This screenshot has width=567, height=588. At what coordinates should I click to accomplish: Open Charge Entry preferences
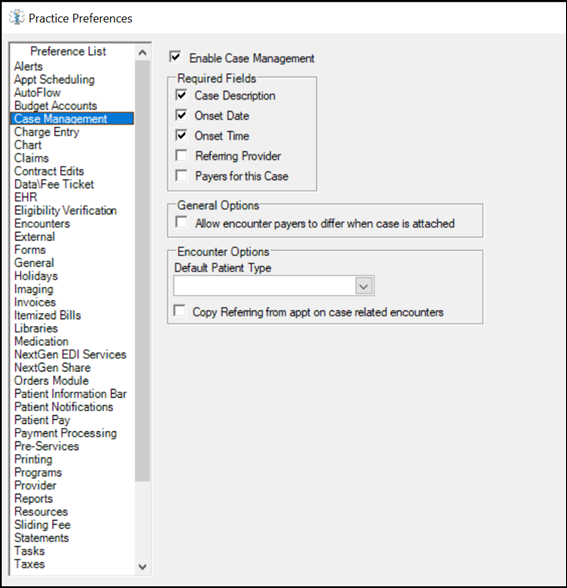[x=46, y=132]
